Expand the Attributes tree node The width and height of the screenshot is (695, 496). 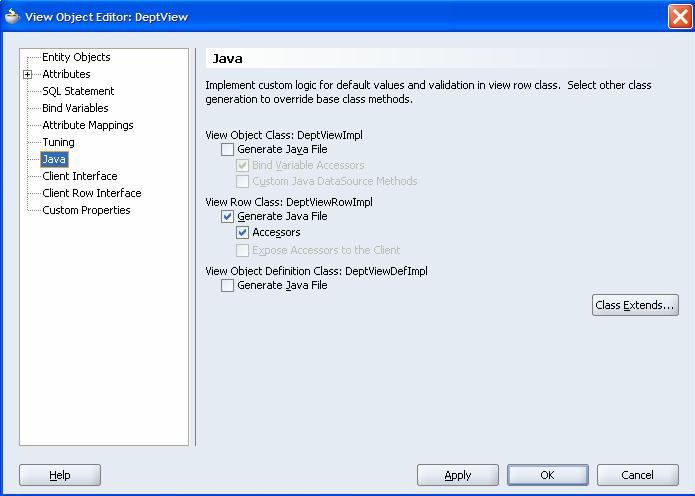[x=28, y=74]
